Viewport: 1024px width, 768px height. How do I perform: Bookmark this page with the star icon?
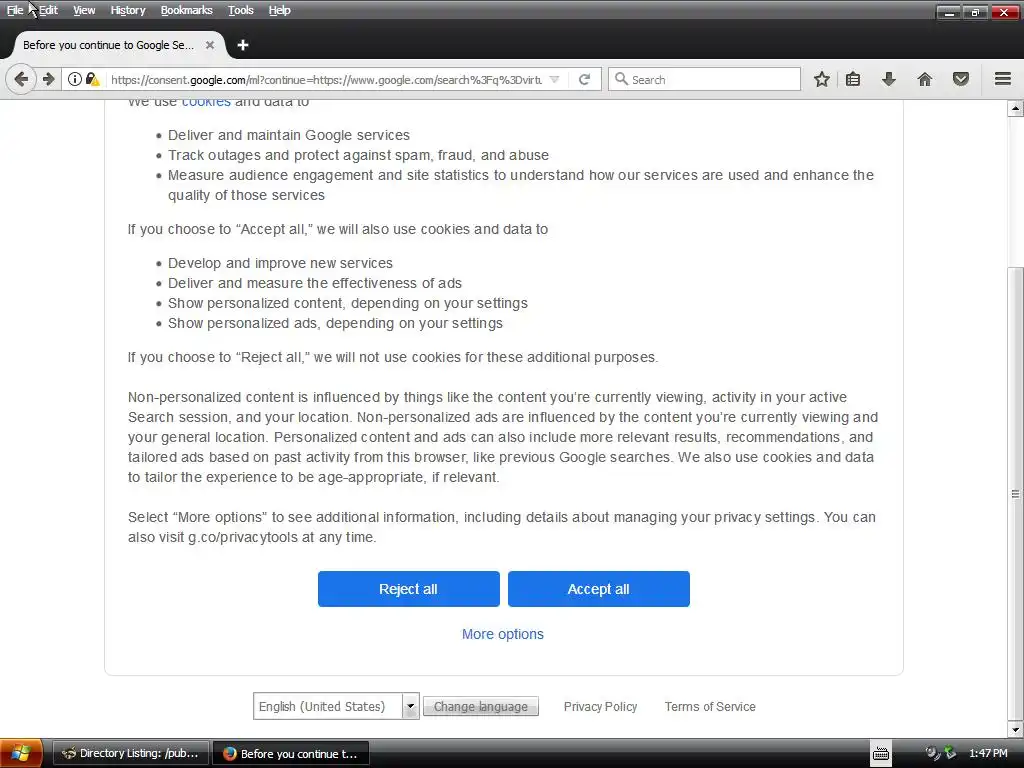coord(822,80)
